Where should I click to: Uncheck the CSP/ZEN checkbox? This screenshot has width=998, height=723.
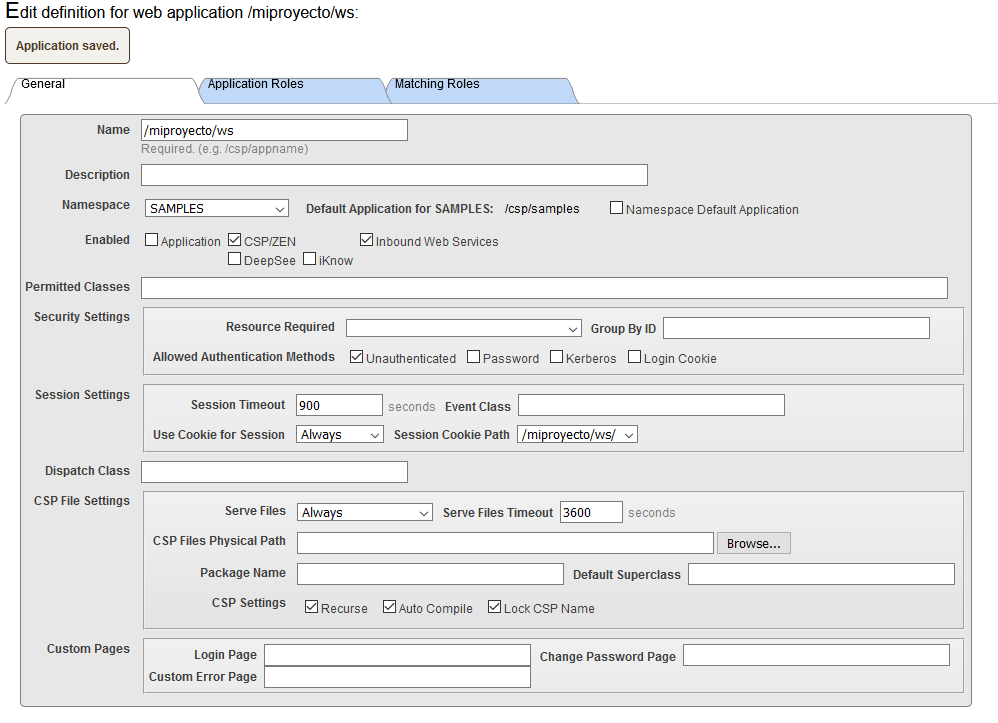pos(235,240)
